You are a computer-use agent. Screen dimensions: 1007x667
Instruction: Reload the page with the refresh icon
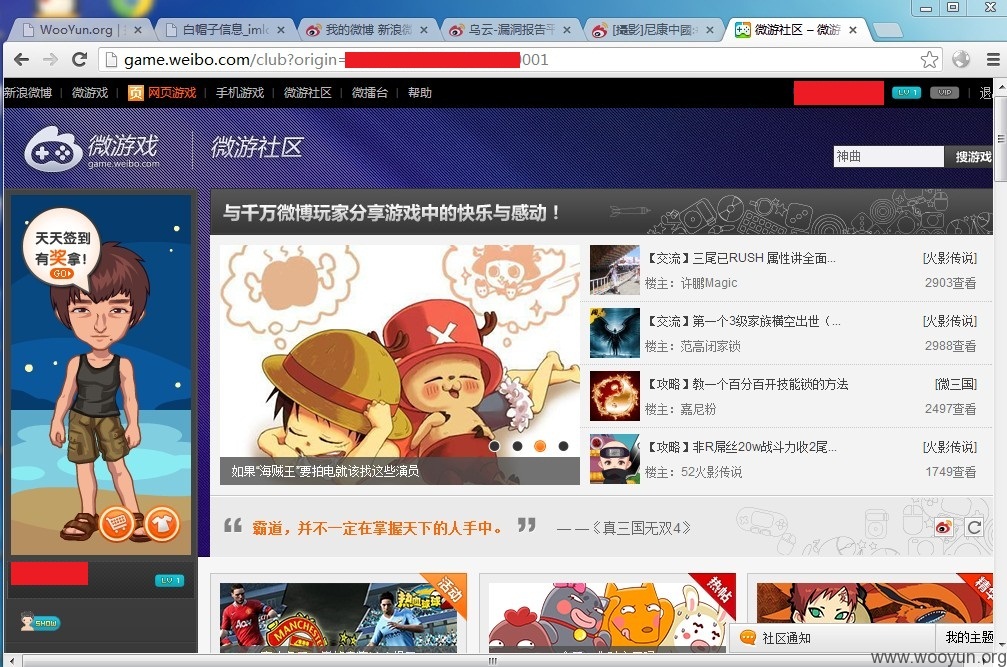click(79, 60)
